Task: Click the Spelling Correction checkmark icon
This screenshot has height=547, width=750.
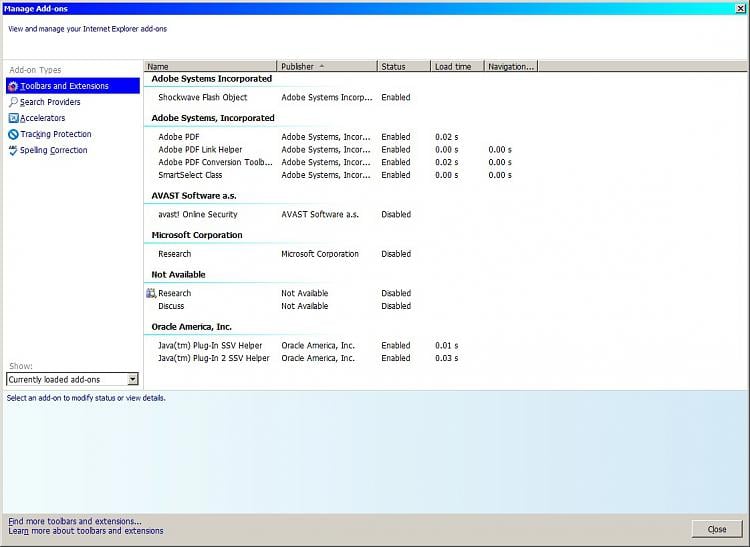Action: (13, 150)
